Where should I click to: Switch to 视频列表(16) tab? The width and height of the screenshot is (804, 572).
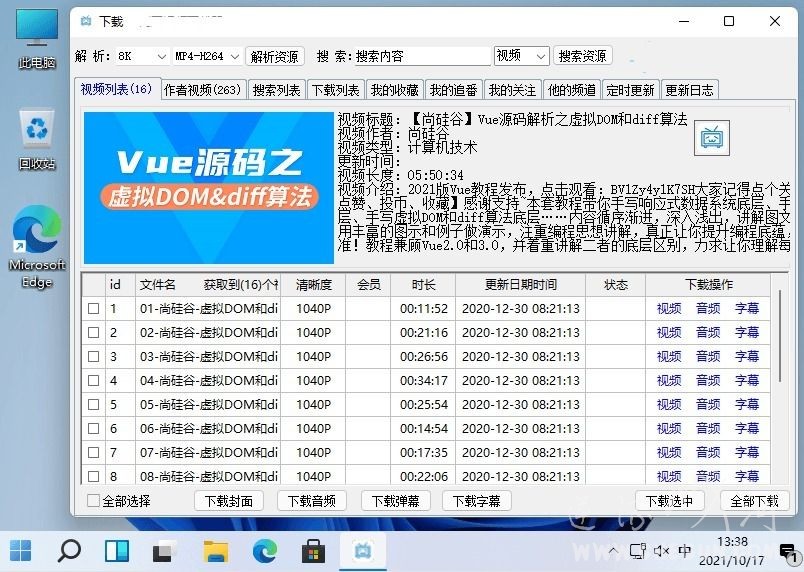pyautogui.click(x=117, y=89)
